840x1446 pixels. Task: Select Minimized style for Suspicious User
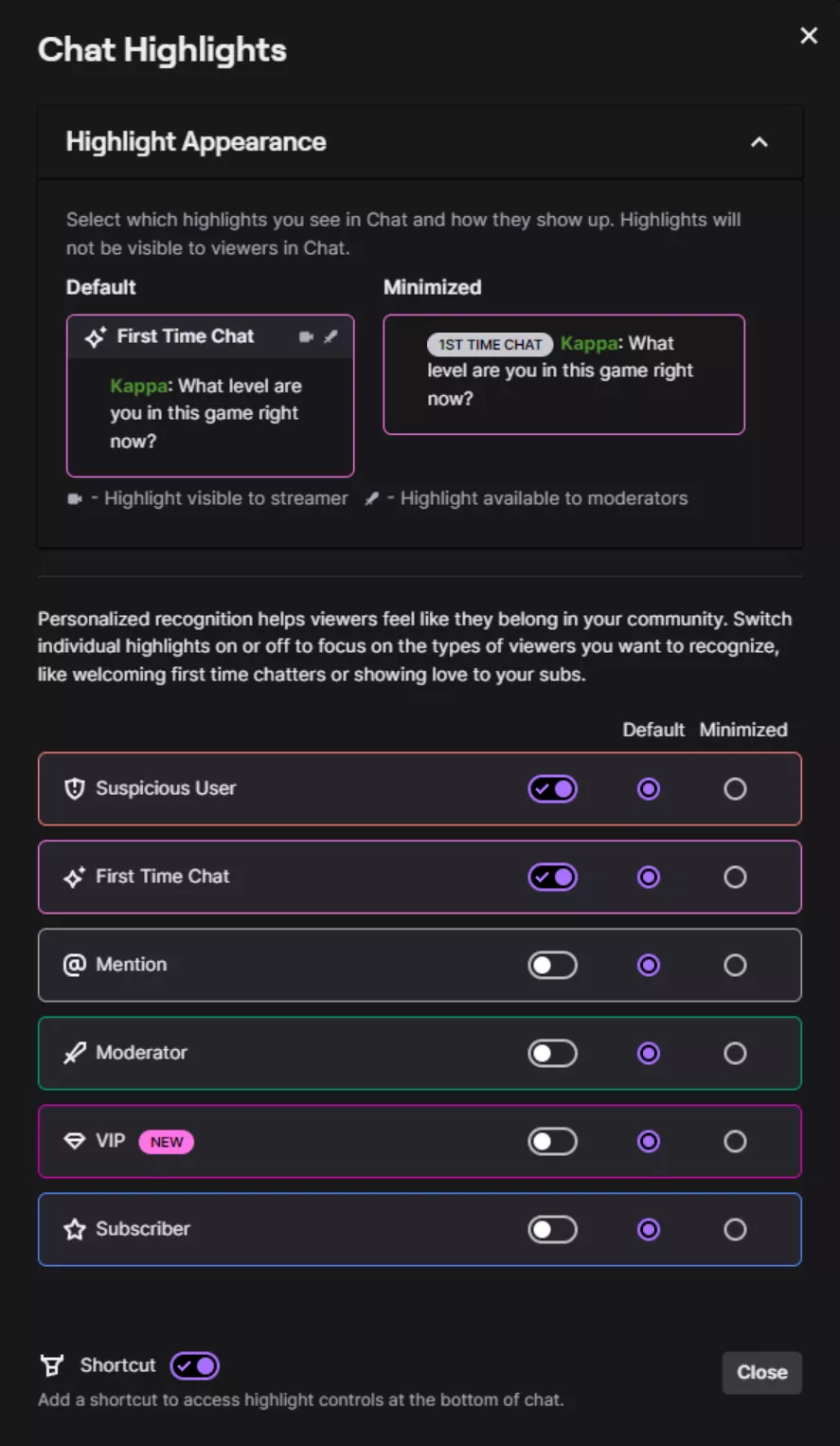click(735, 788)
